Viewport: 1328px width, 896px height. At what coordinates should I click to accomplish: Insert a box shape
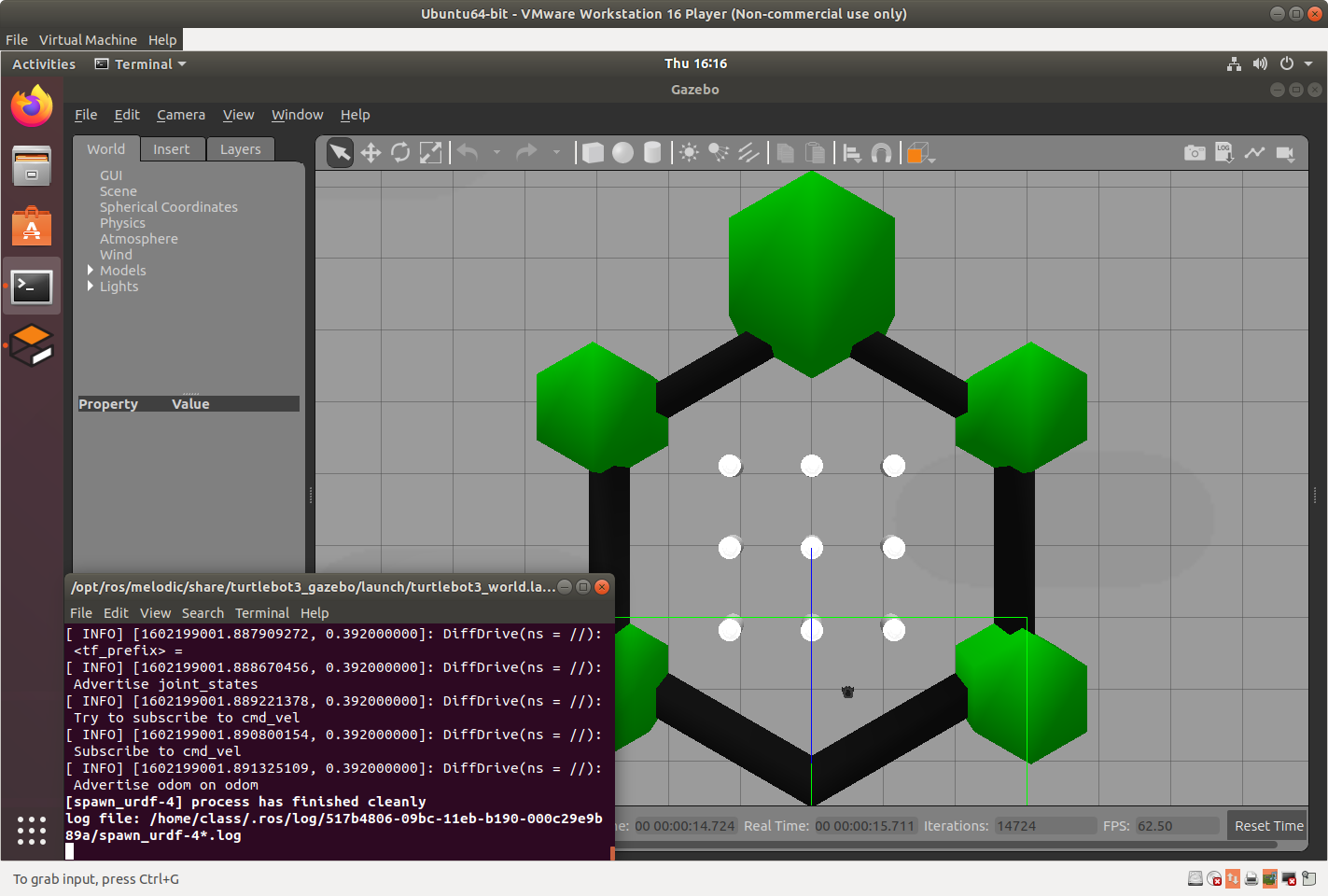click(x=593, y=153)
